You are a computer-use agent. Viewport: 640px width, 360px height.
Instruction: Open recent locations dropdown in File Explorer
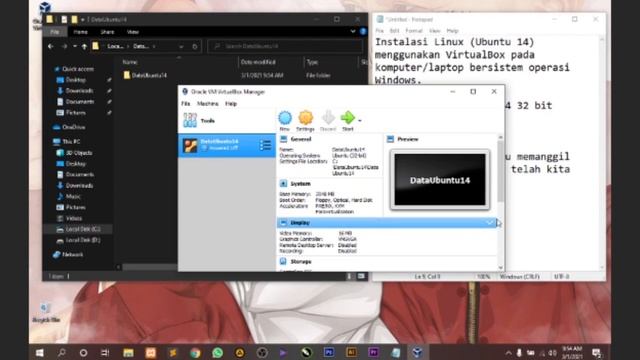coord(75,47)
